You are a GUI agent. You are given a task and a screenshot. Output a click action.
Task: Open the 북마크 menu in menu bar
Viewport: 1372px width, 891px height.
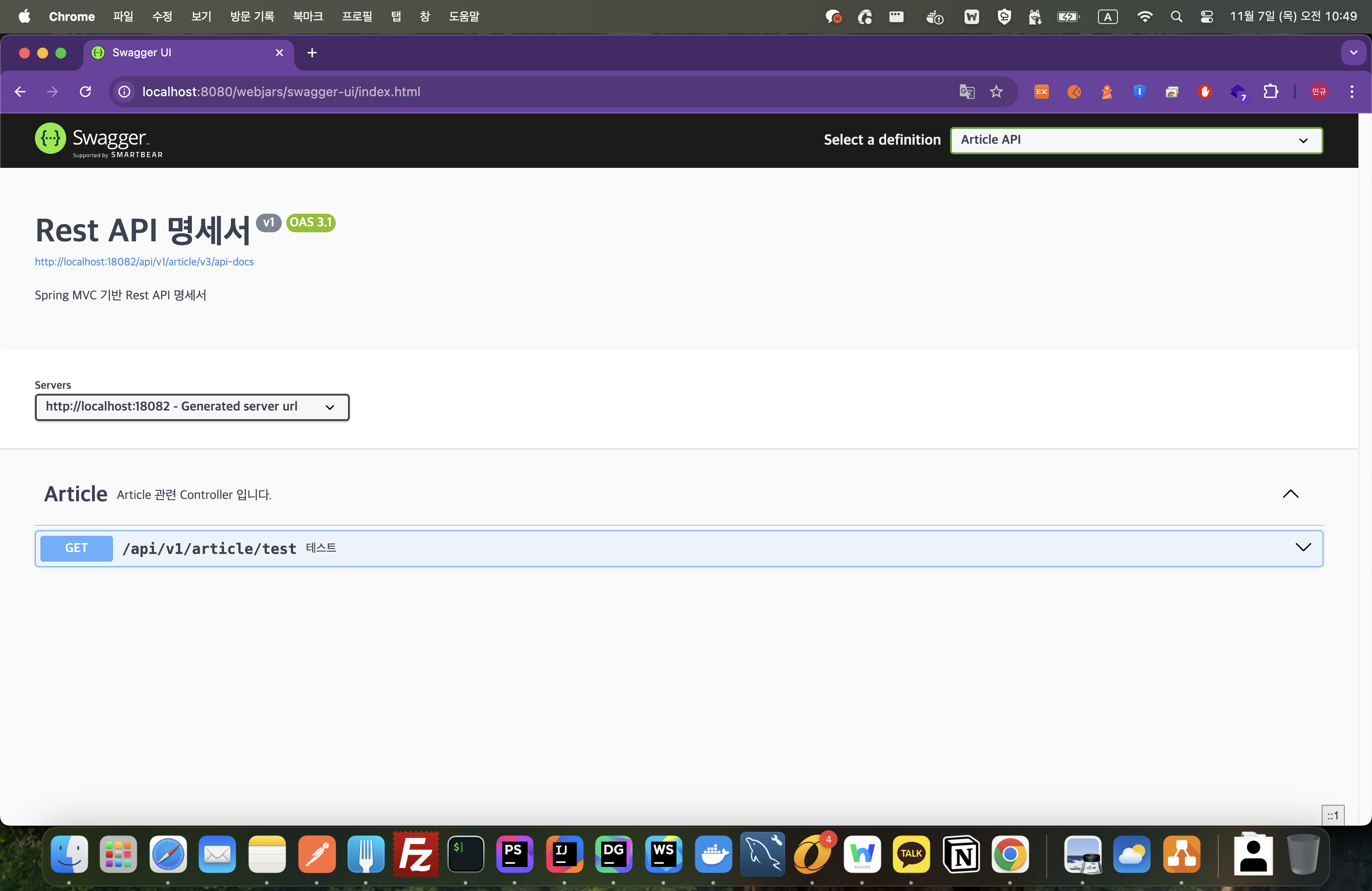(307, 16)
